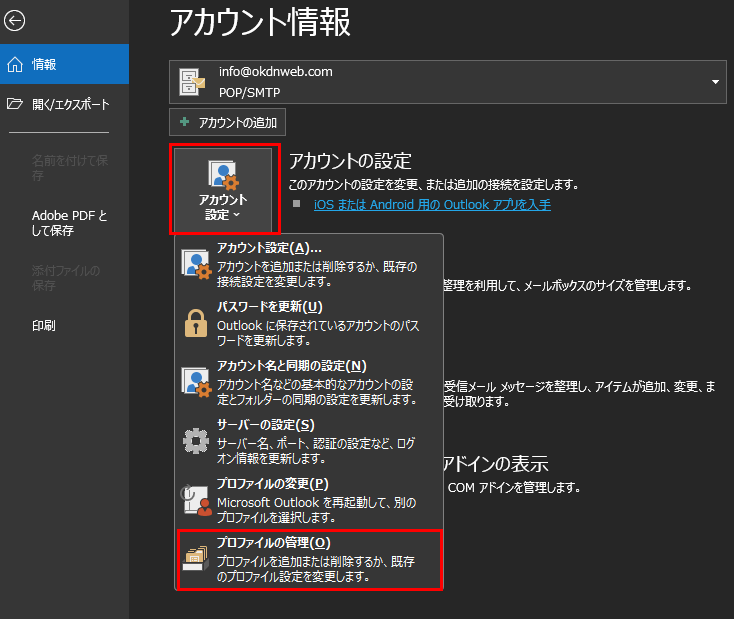Choose アカウント設定(A)... from the menu
The image size is (734, 619).
pyautogui.click(x=310, y=262)
